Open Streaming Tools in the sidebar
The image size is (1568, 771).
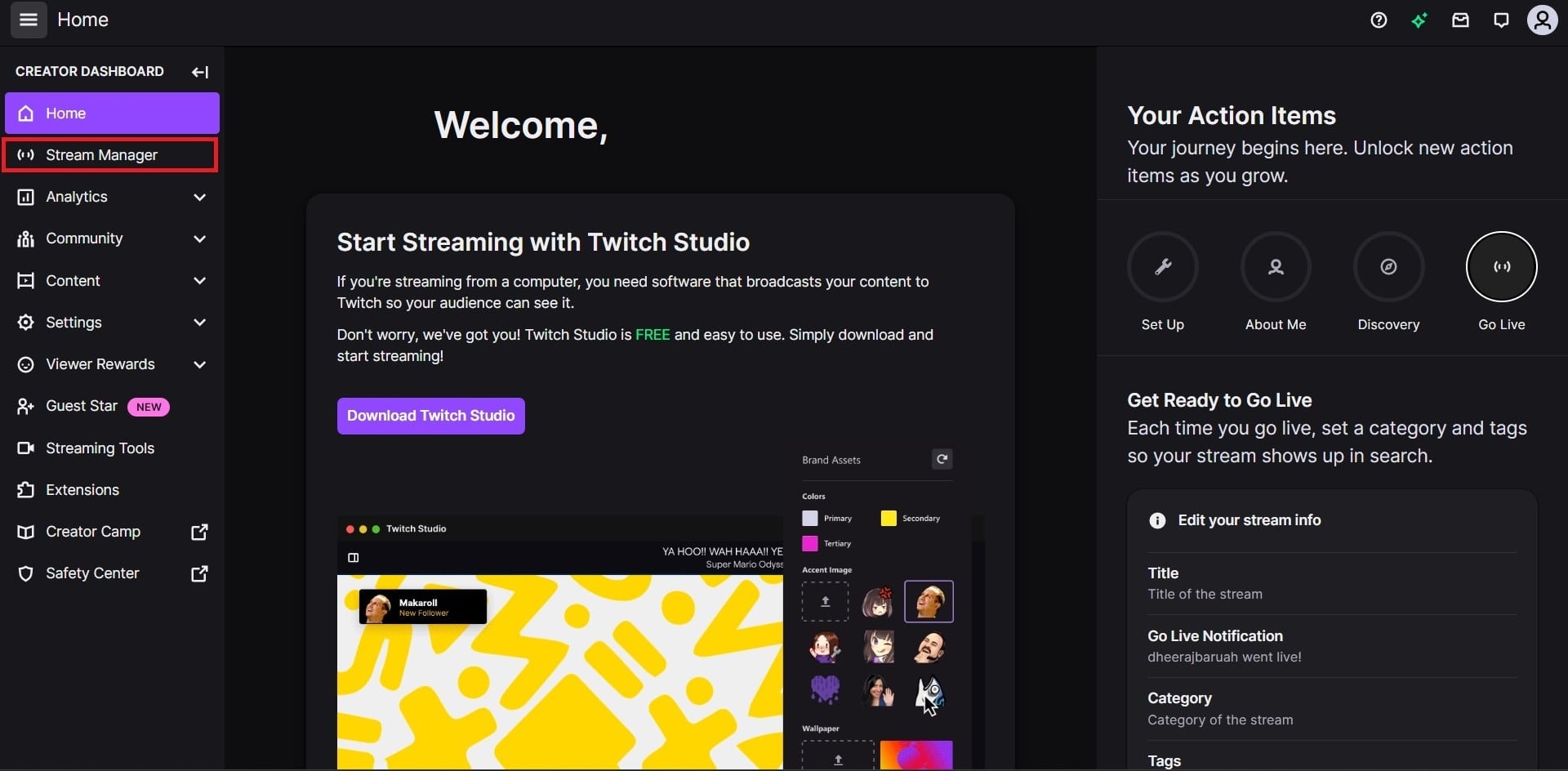pos(112,448)
